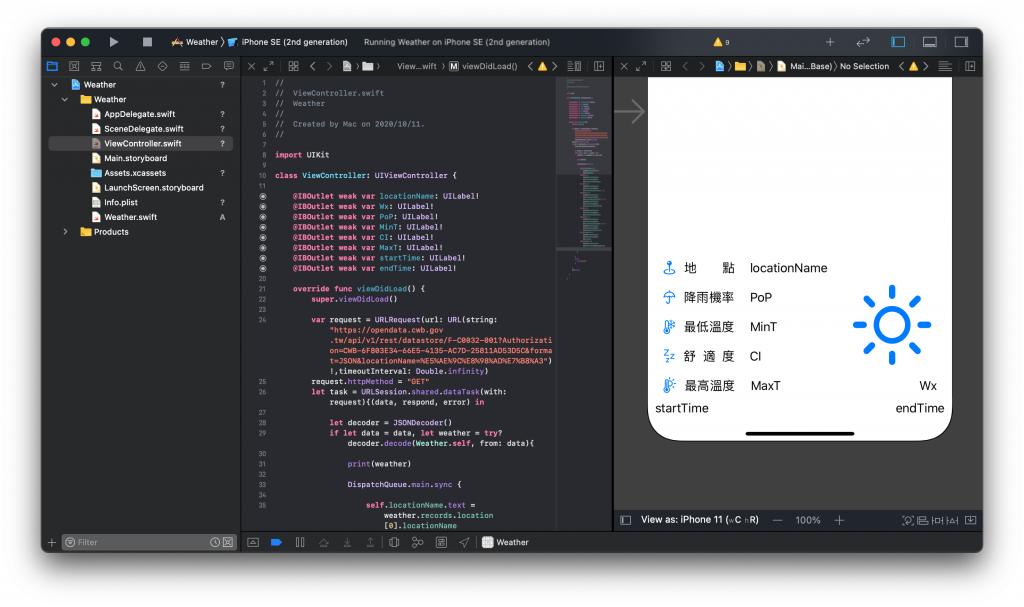The width and height of the screenshot is (1024, 607).
Task: Select the Test navigator diamond tab
Action: pos(163,66)
